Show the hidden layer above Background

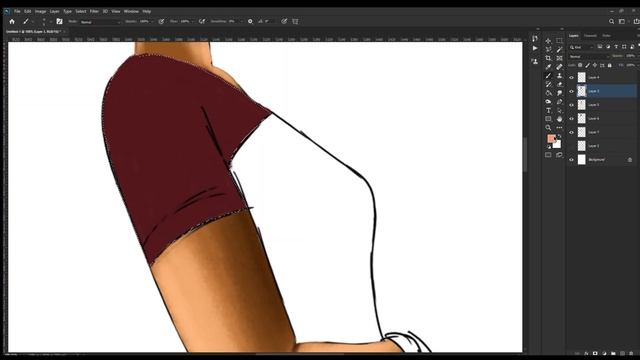click(x=571, y=146)
